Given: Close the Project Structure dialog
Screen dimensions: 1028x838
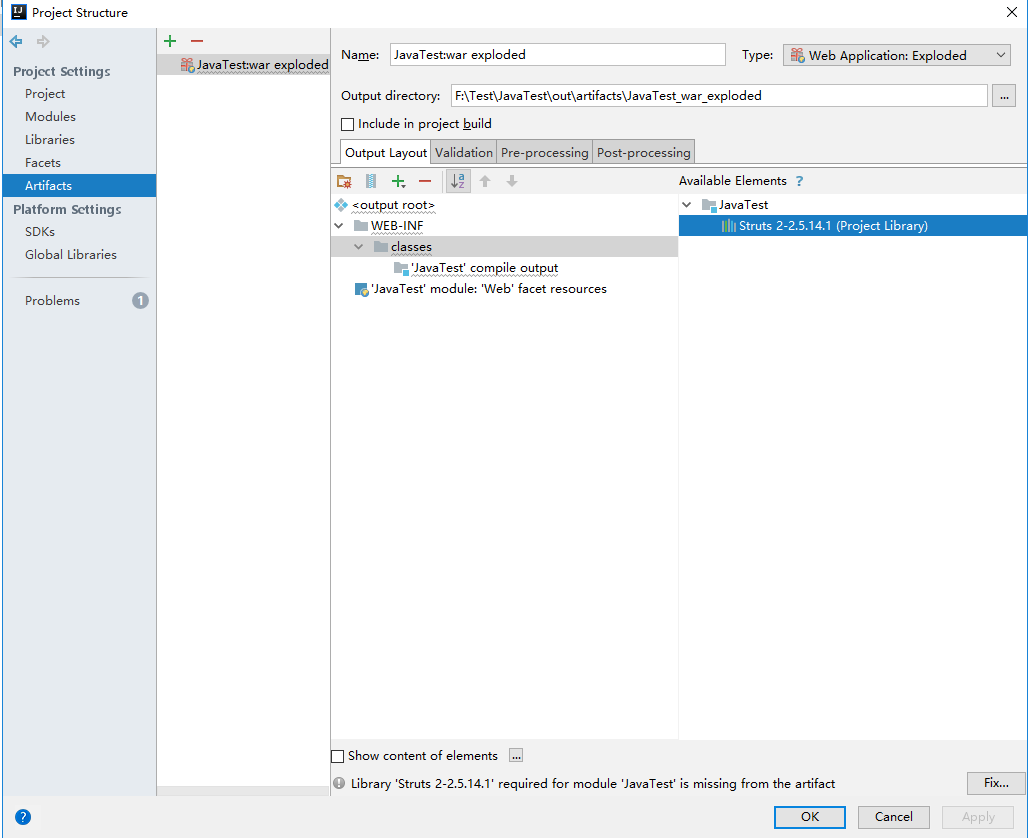Looking at the screenshot, I should pyautogui.click(x=1012, y=12).
